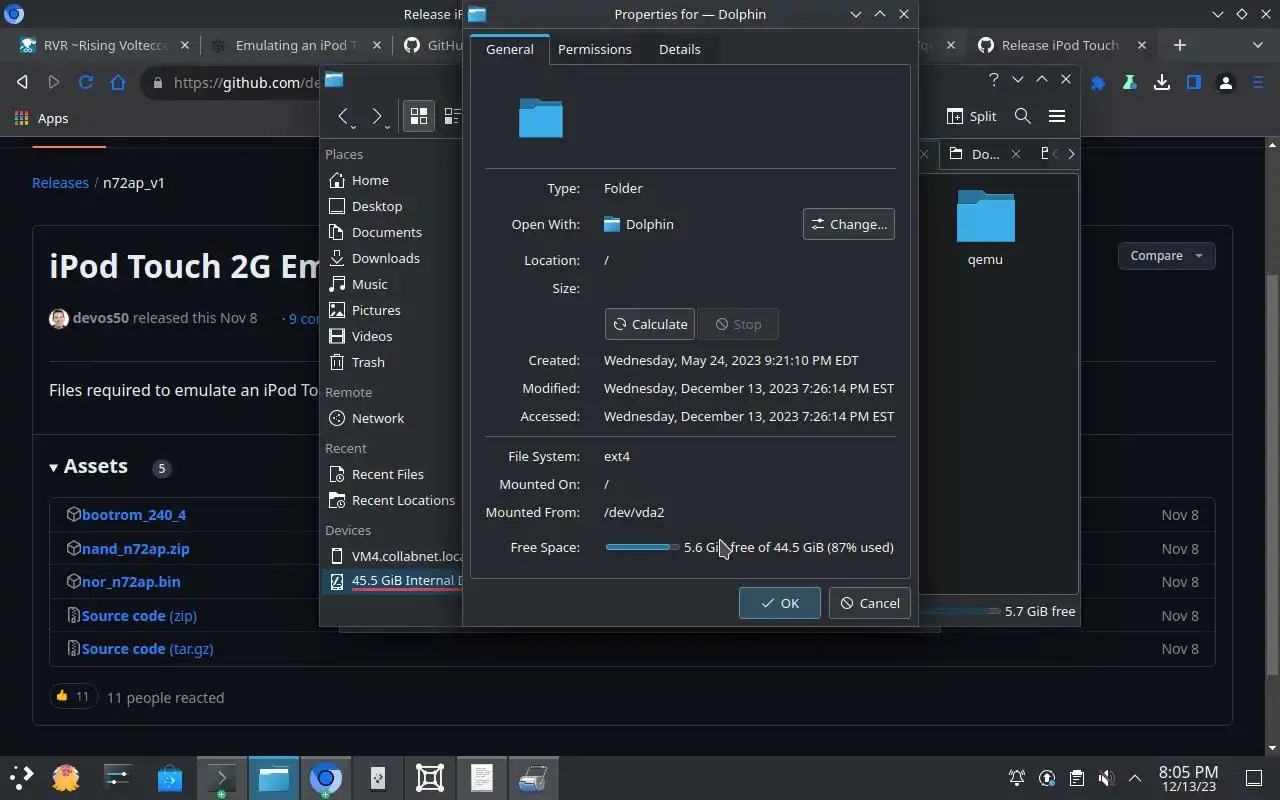The height and width of the screenshot is (800, 1280).
Task: Open browser downloads icon
Action: pos(1161,83)
